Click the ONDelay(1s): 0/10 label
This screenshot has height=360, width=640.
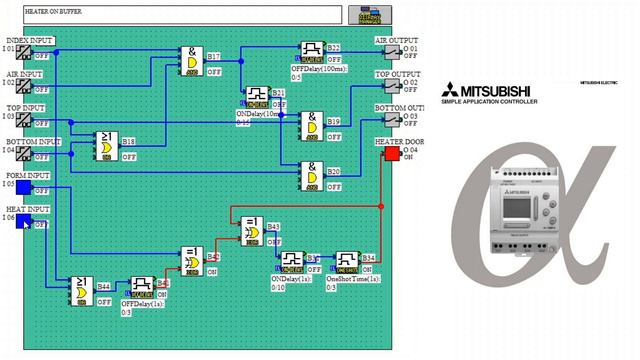(291, 283)
